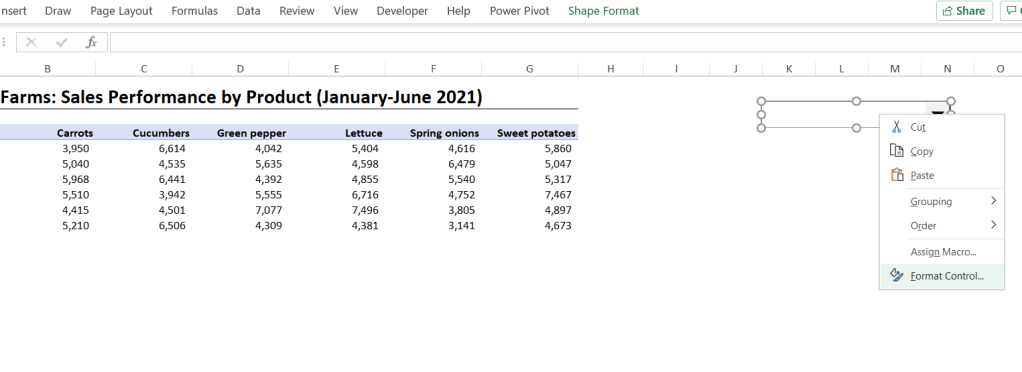
Task: Click the Share button
Action: pos(964,11)
